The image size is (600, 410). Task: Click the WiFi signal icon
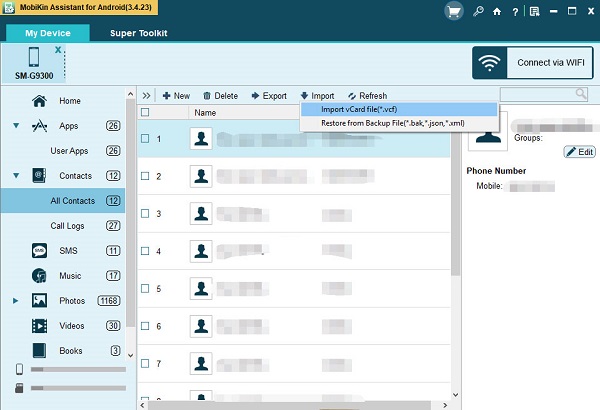489,63
